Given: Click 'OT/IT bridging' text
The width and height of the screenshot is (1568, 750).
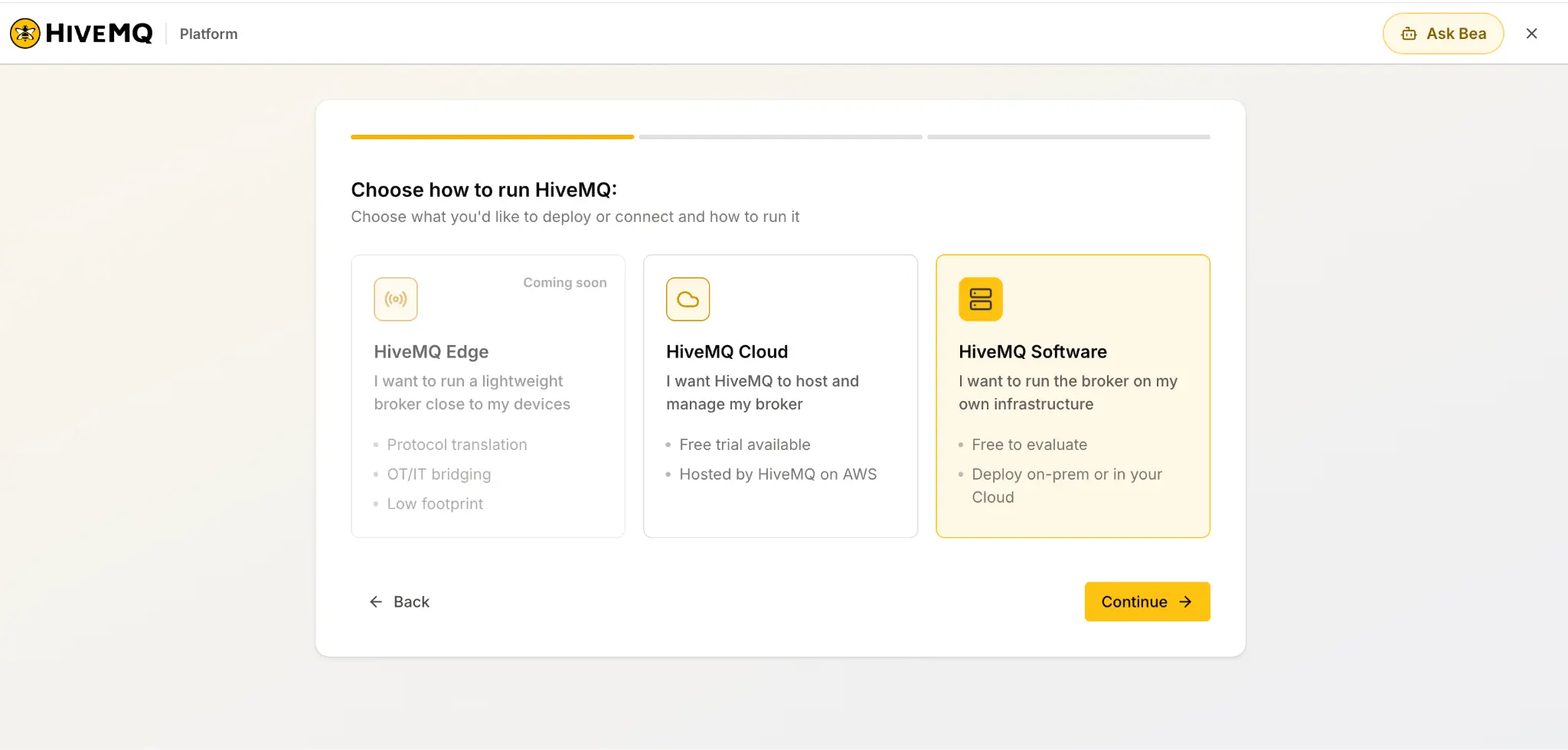Looking at the screenshot, I should (439, 474).
